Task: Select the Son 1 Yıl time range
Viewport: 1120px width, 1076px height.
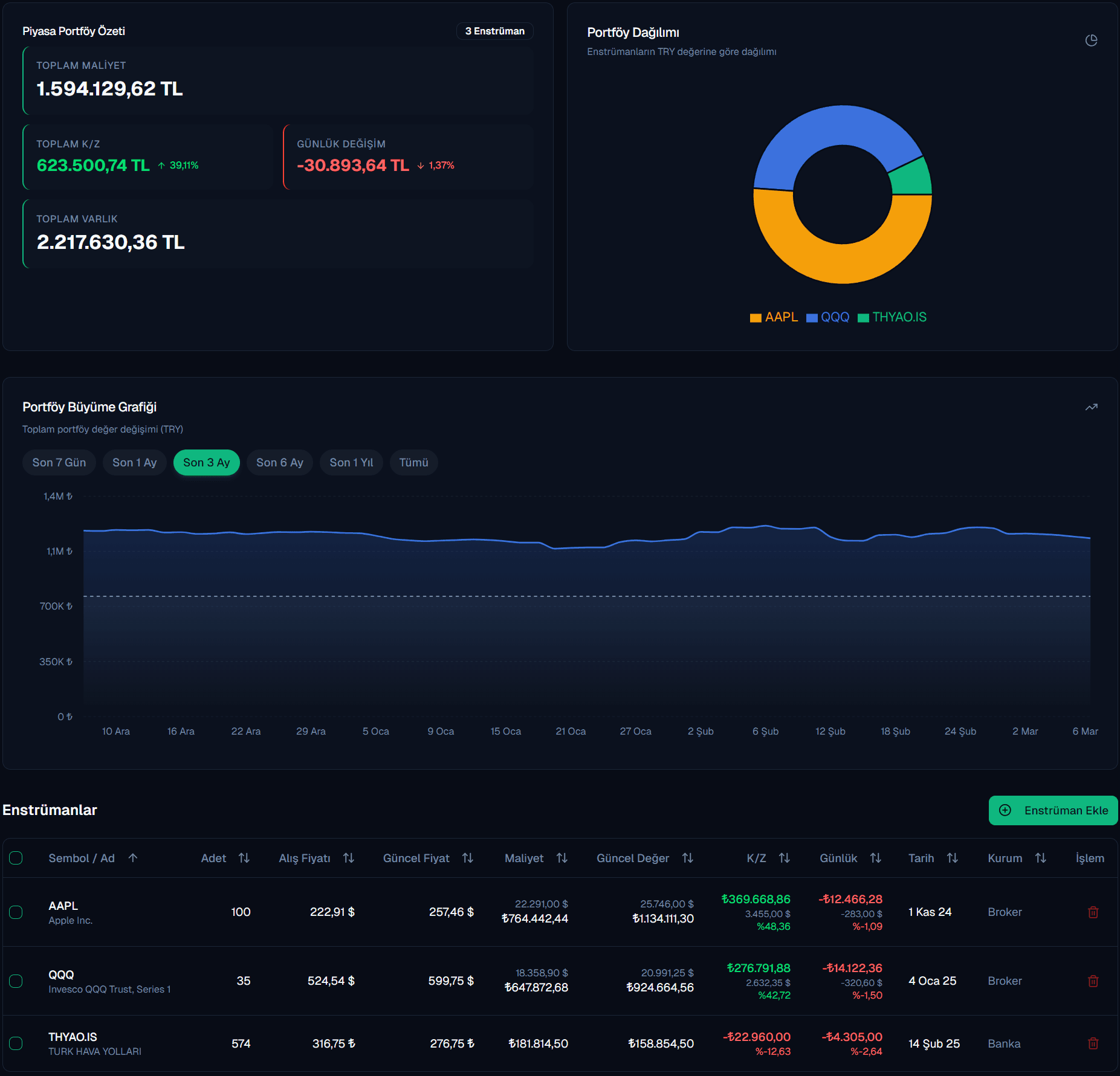Action: [351, 463]
